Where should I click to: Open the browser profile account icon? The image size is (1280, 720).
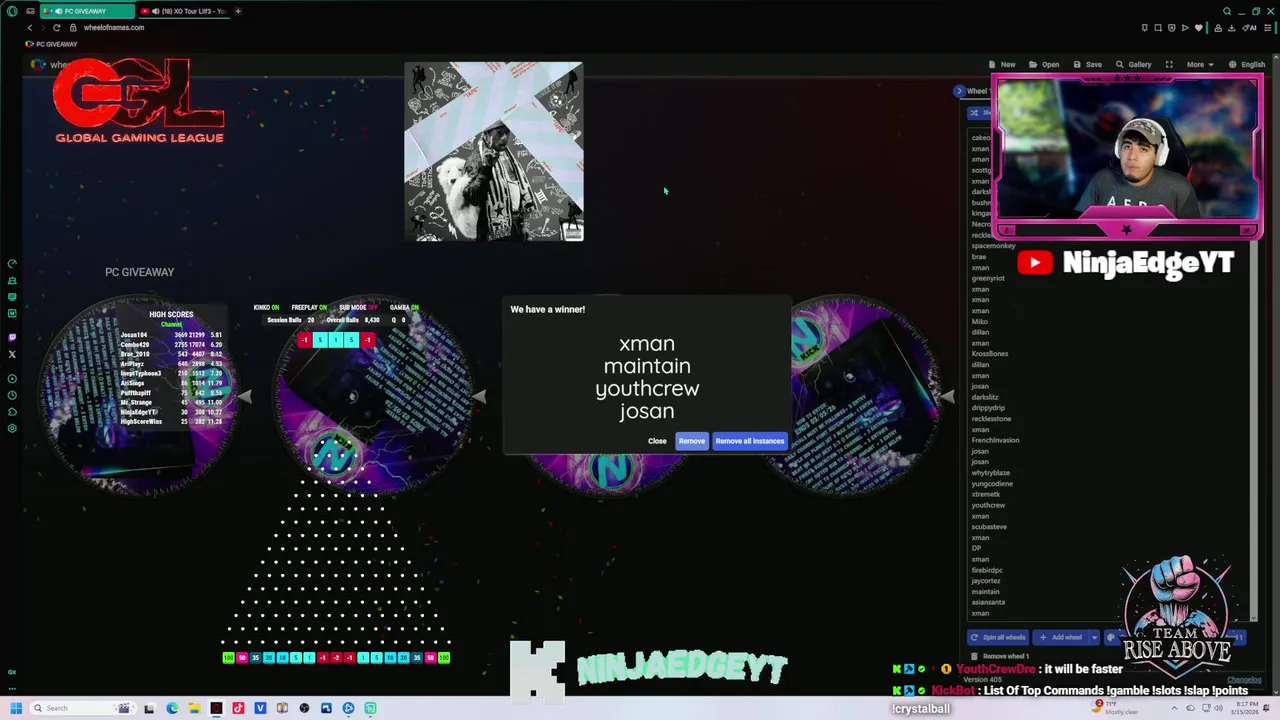[x=1218, y=28]
